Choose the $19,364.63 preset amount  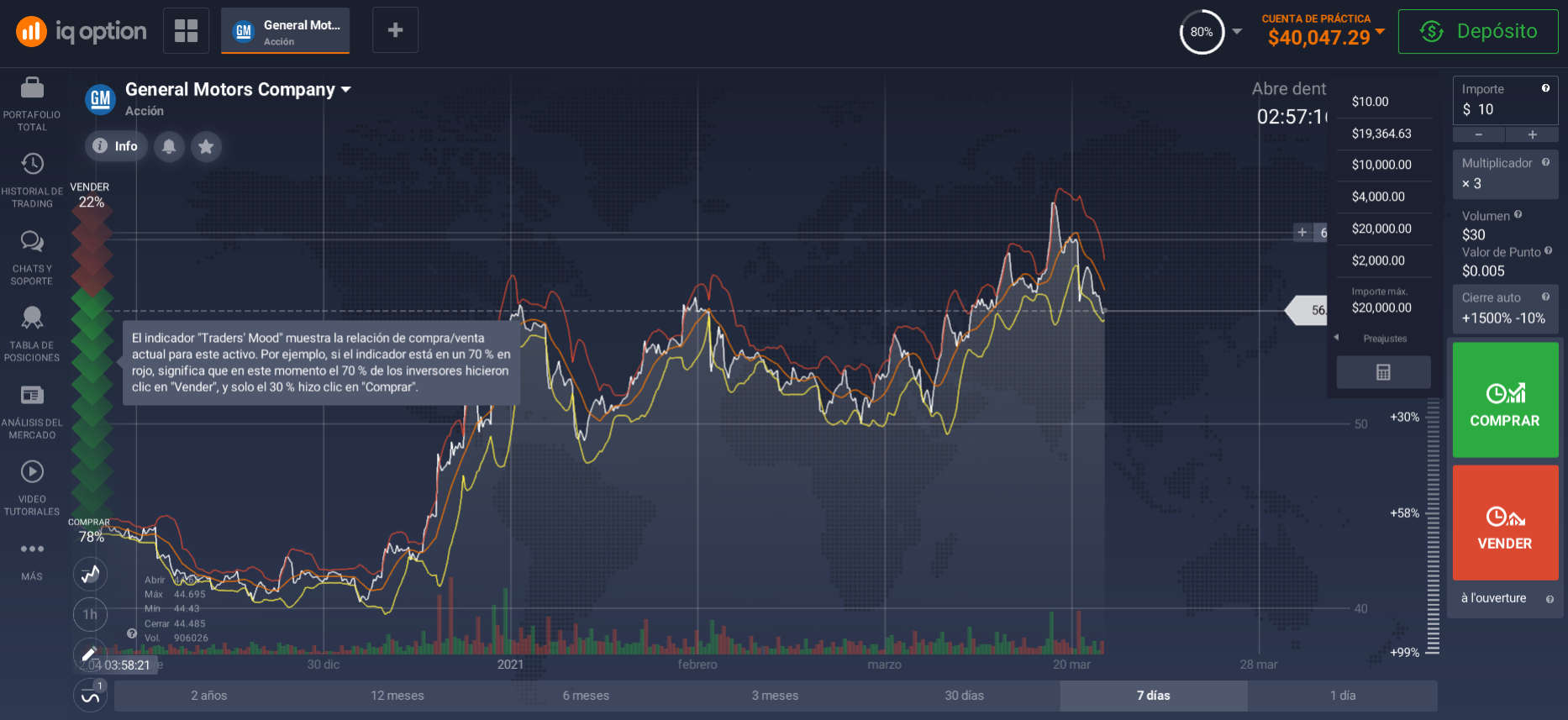coord(1384,134)
